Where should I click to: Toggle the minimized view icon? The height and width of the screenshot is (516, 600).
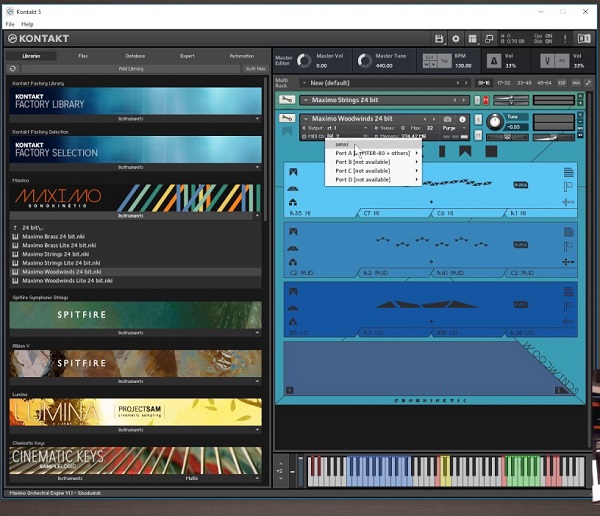(489, 39)
